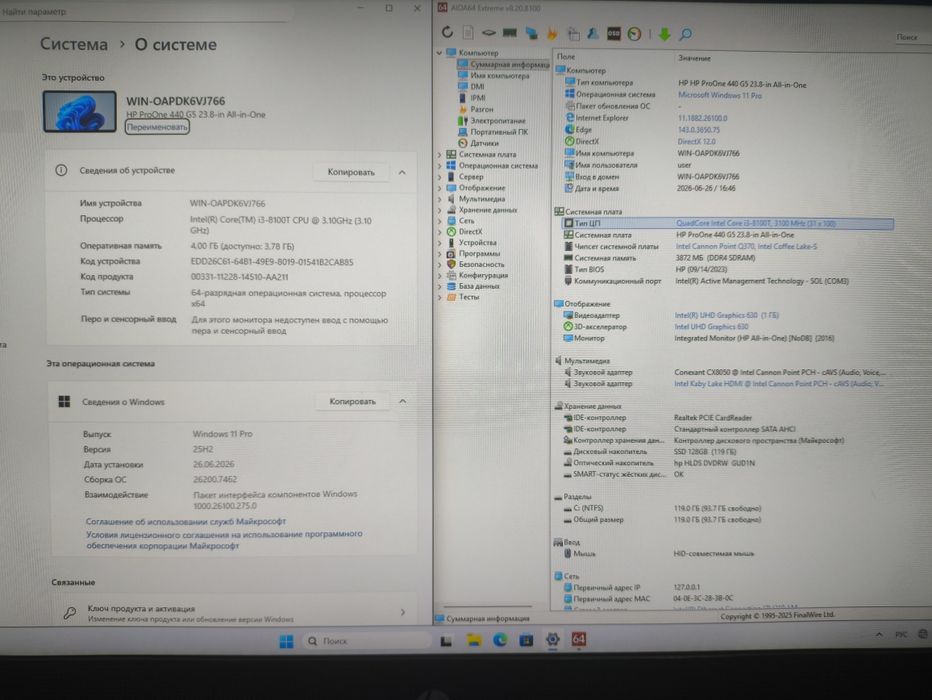Select Портативный ПК tree item
Screen dimensions: 932x700
pos(493,132)
